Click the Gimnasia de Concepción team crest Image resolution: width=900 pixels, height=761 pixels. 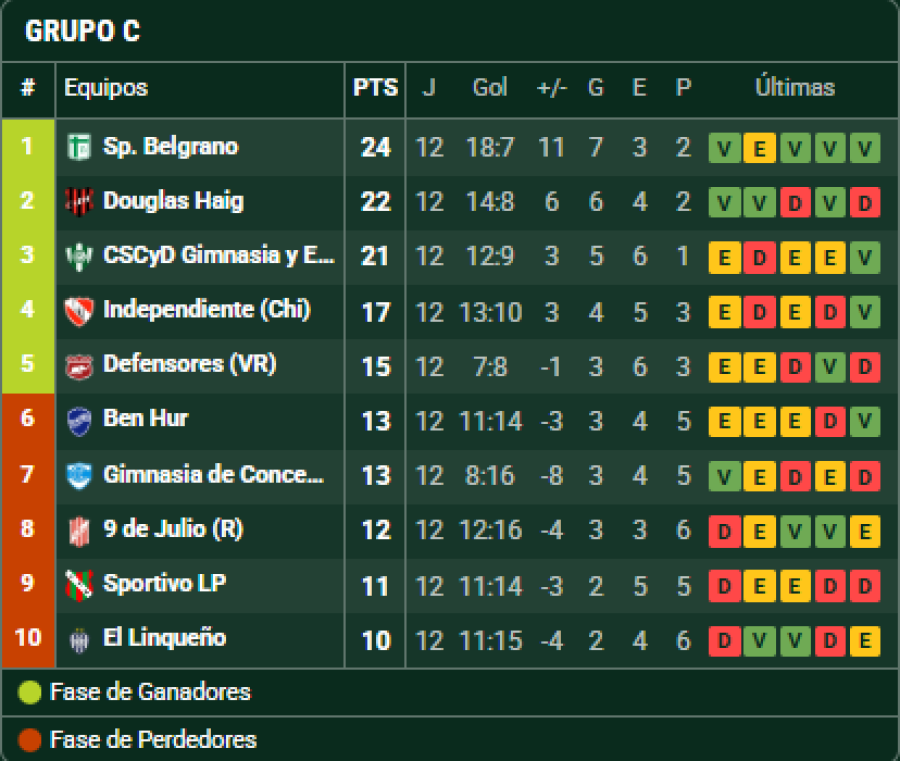(78, 475)
